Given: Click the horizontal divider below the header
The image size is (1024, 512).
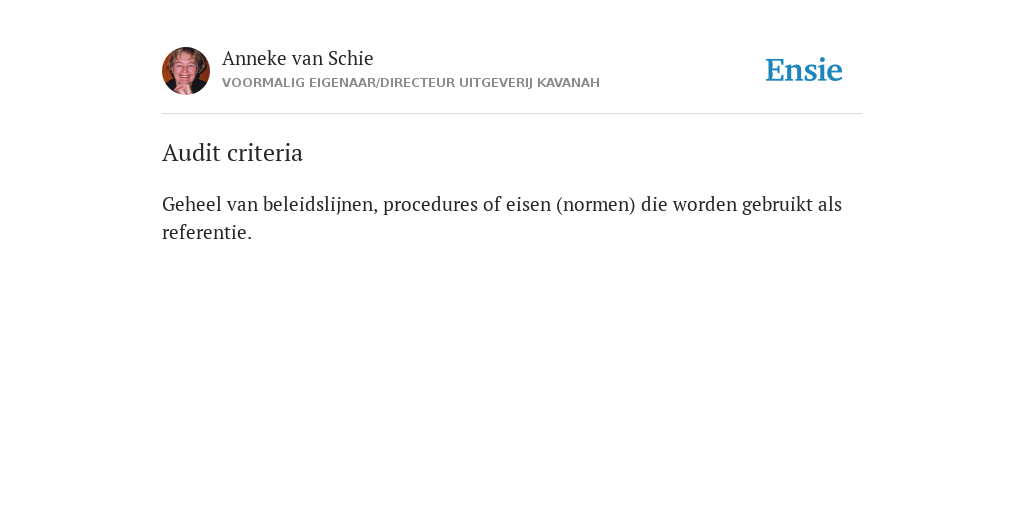Looking at the screenshot, I should 512,114.
